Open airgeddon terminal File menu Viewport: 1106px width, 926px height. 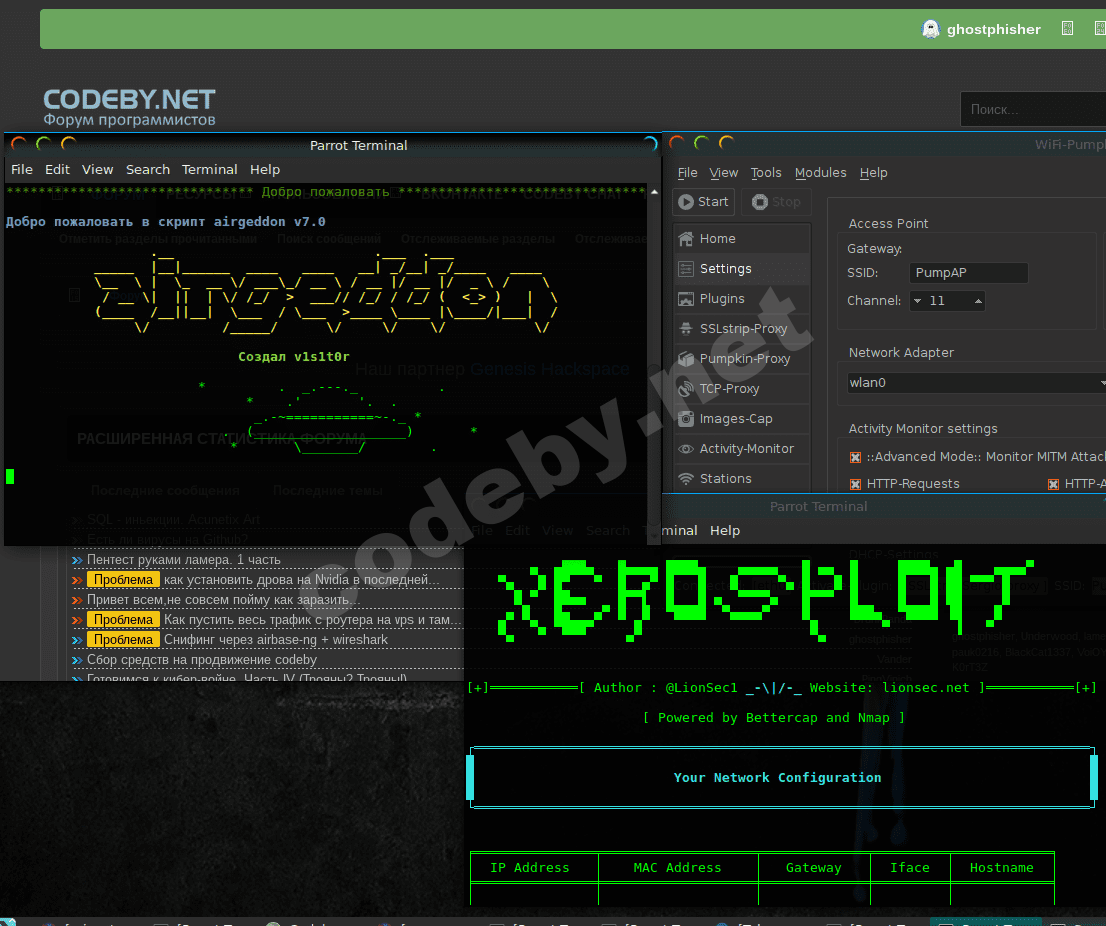pos(22,169)
